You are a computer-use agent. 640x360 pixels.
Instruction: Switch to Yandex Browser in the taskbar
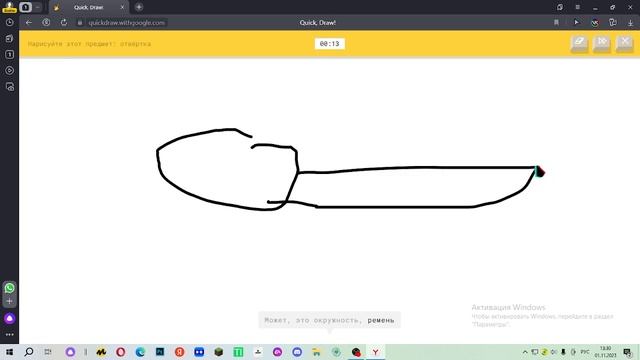(x=375, y=352)
